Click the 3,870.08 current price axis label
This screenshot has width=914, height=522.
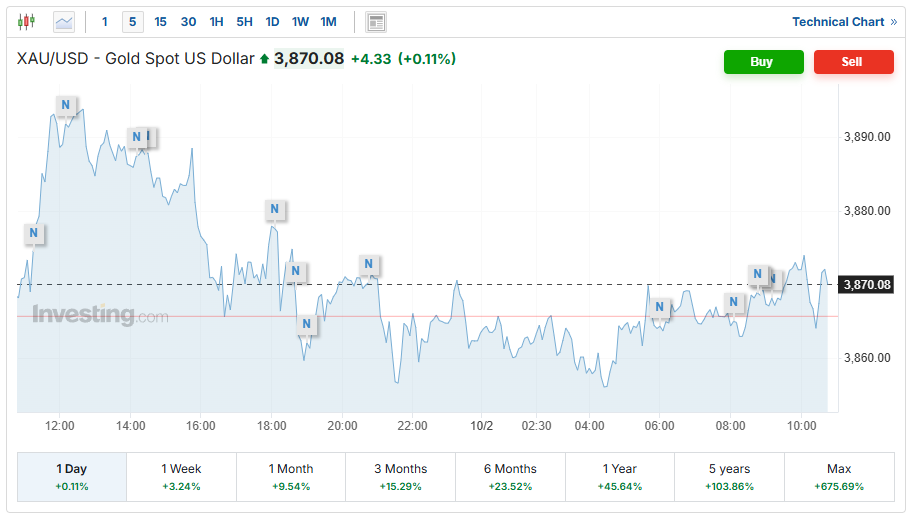pyautogui.click(x=866, y=285)
